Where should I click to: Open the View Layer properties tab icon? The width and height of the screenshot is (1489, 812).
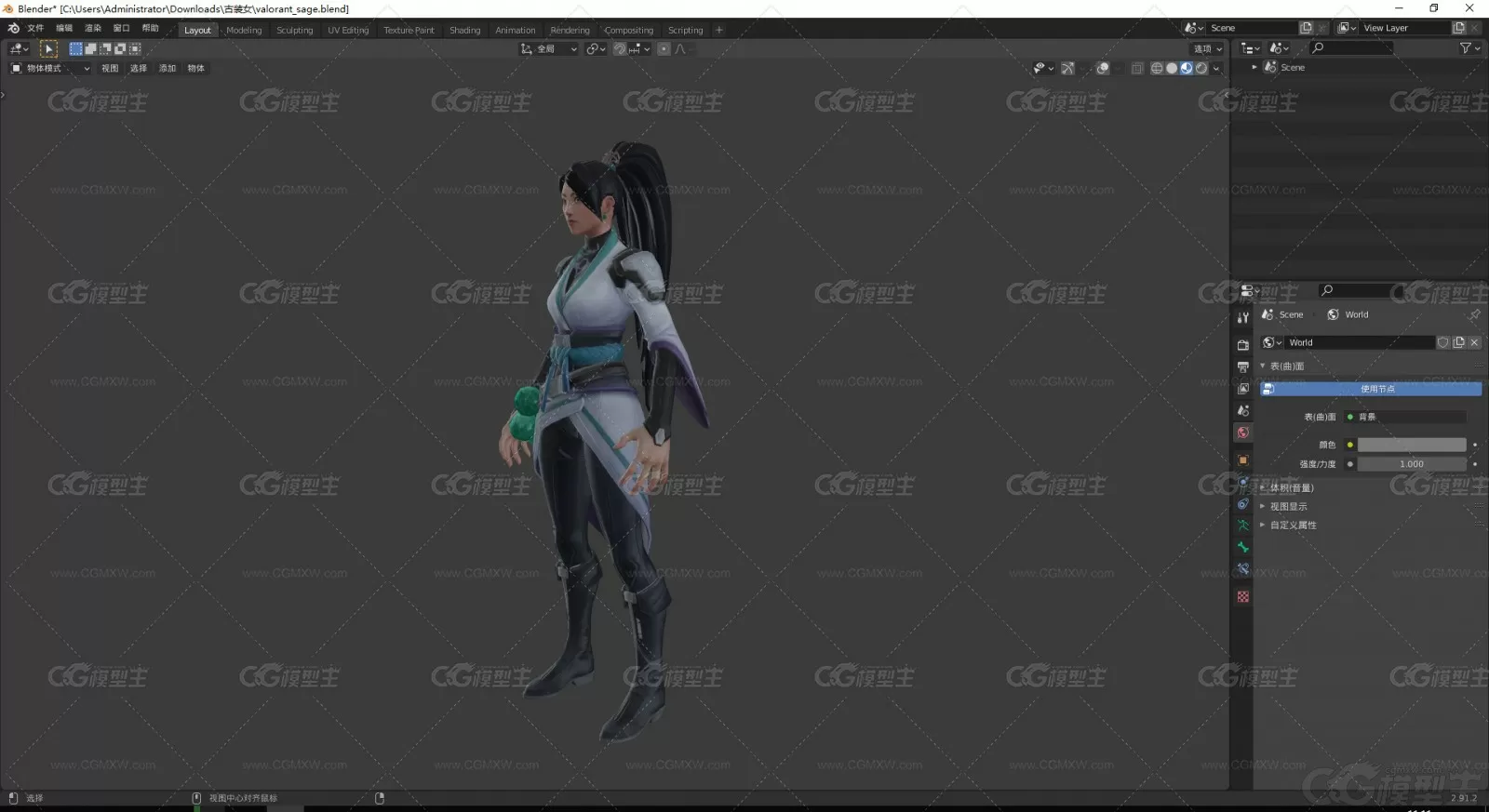pyautogui.click(x=1242, y=389)
